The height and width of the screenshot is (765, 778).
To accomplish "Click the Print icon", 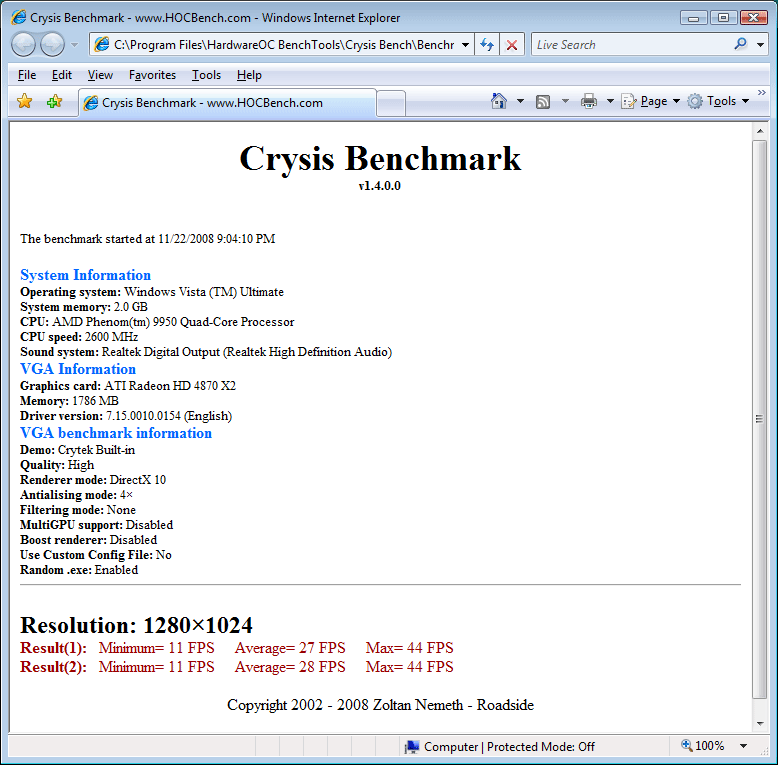I will click(x=589, y=101).
